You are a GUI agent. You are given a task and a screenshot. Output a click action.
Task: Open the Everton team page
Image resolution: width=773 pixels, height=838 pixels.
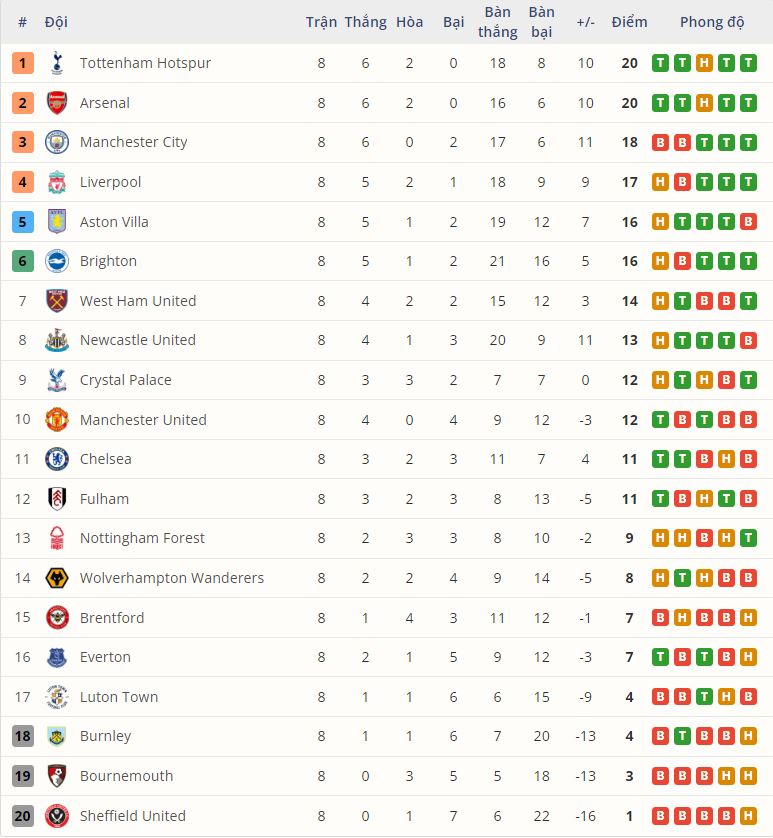[105, 657]
